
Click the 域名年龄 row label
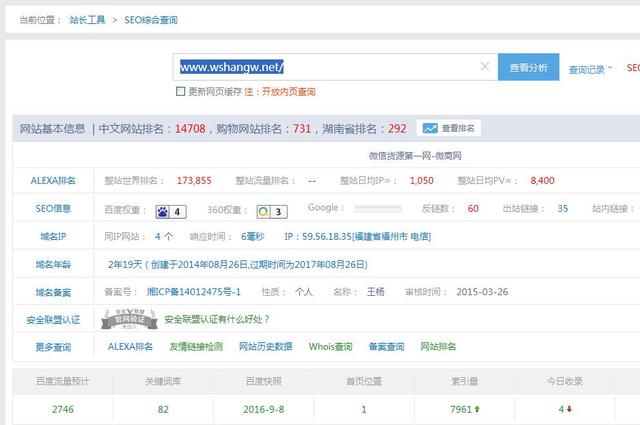pos(53,265)
